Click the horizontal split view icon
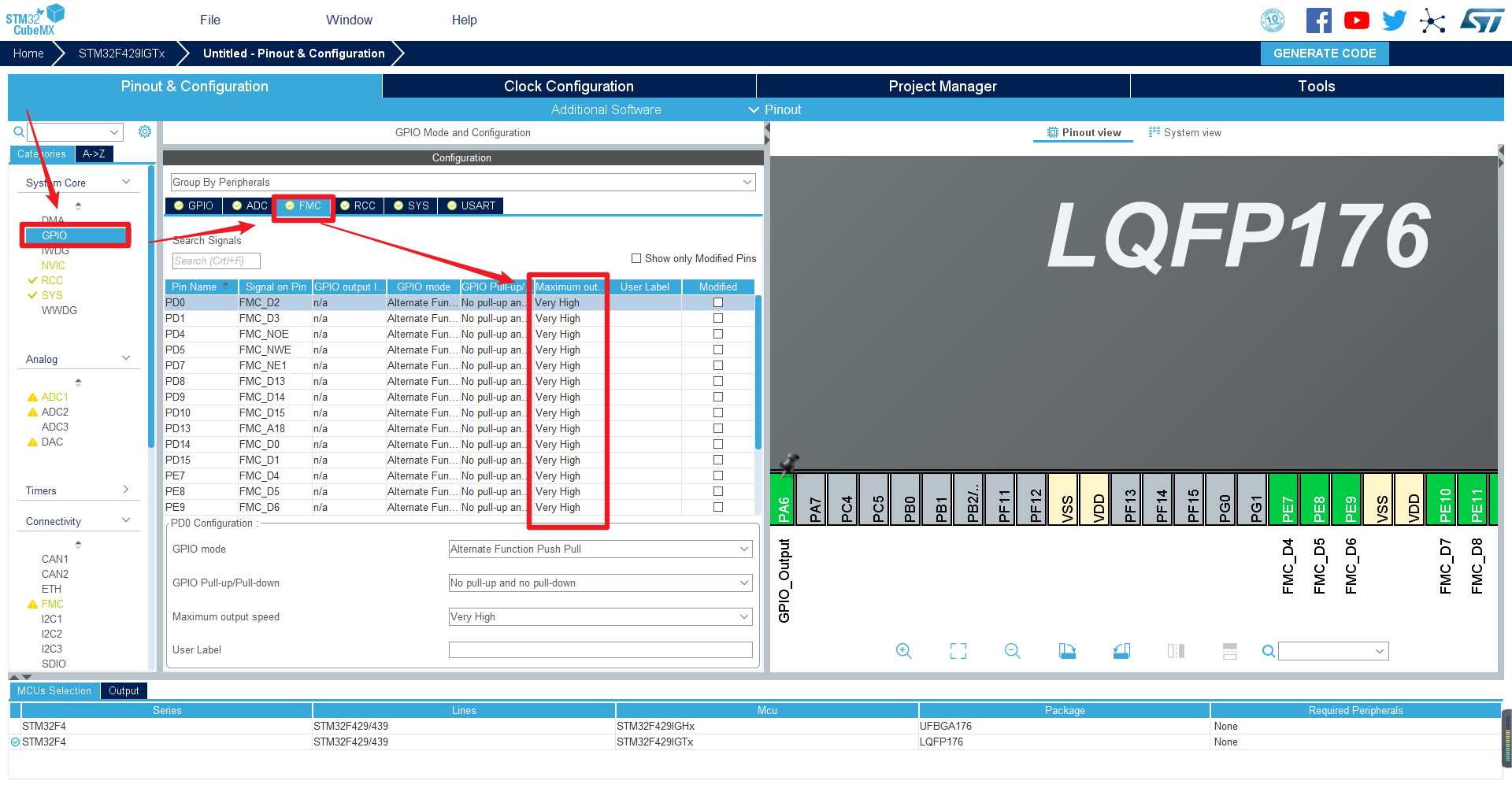 1230,651
